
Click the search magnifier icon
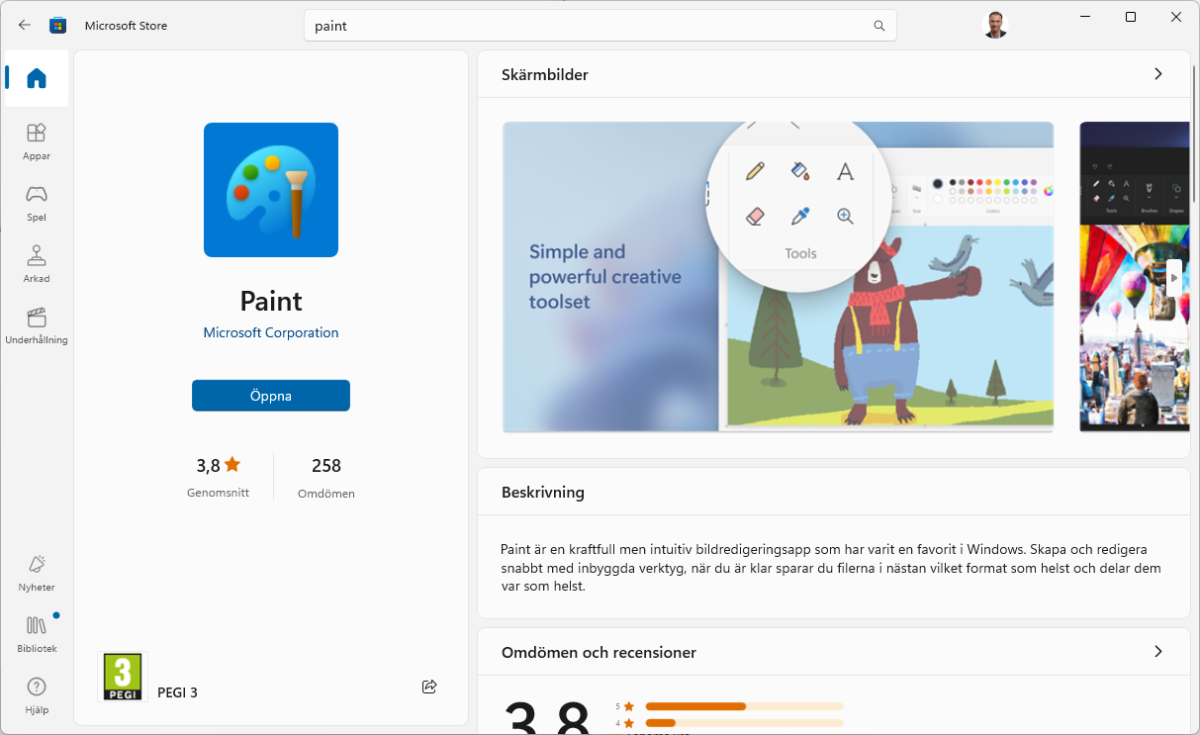click(879, 26)
